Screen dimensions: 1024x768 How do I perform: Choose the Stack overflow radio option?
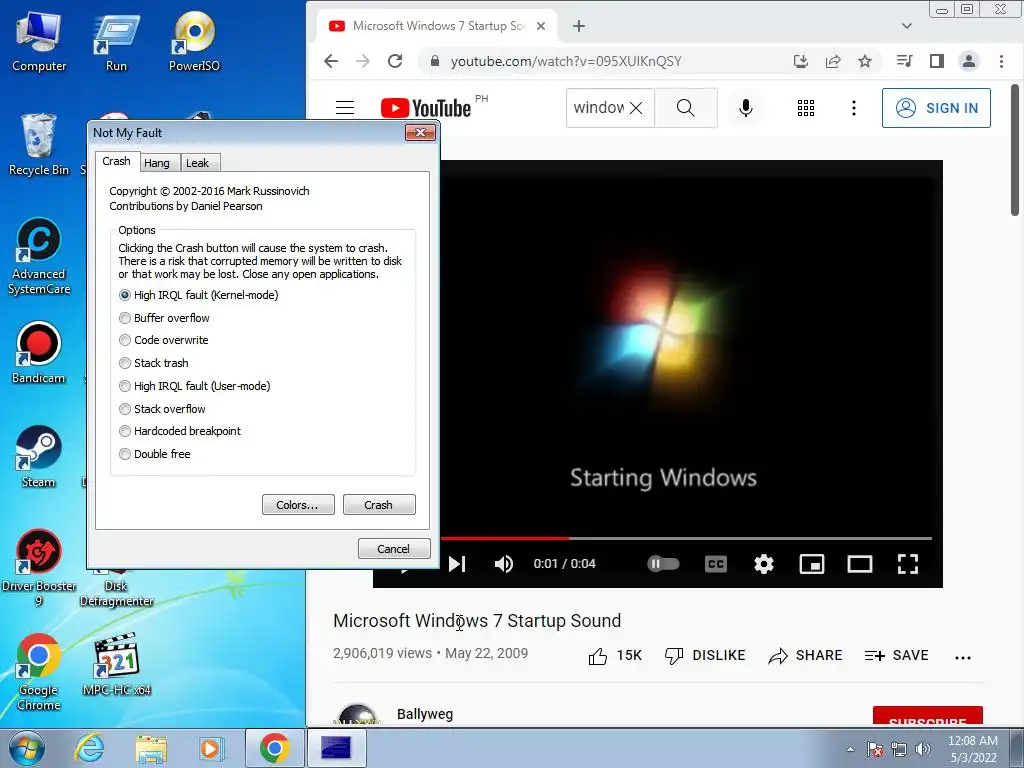(125, 409)
